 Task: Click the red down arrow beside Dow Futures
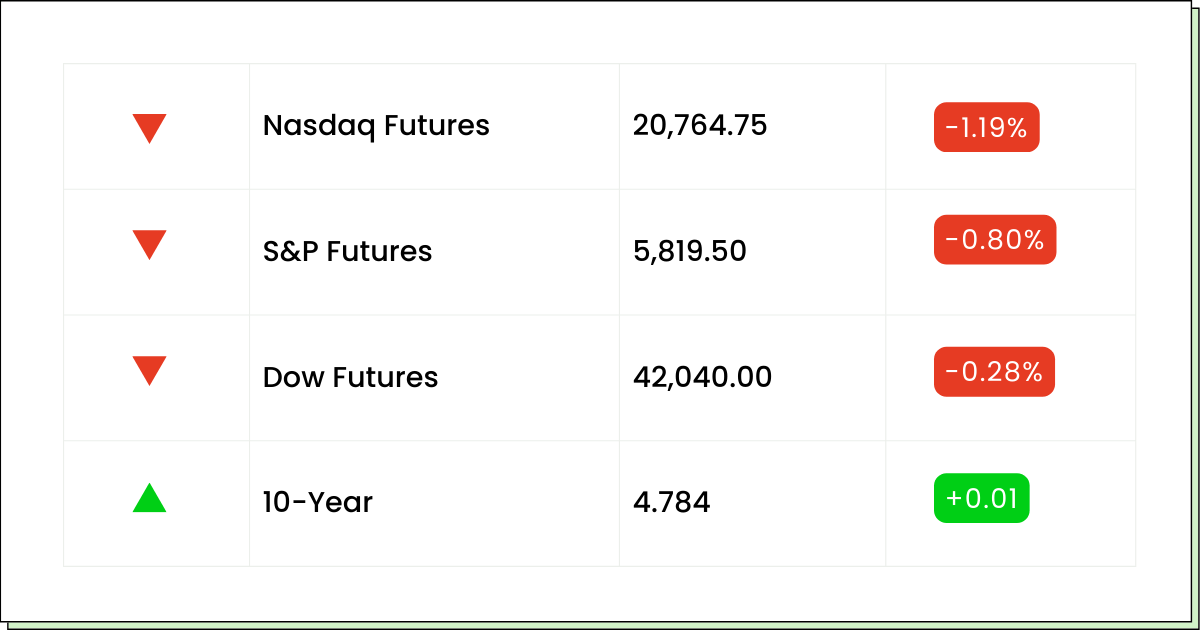point(149,371)
